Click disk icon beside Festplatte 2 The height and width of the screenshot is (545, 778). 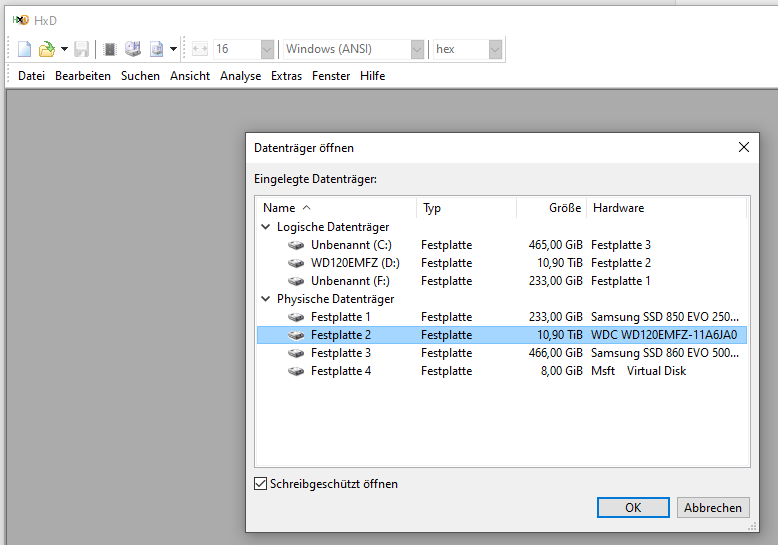(296, 336)
